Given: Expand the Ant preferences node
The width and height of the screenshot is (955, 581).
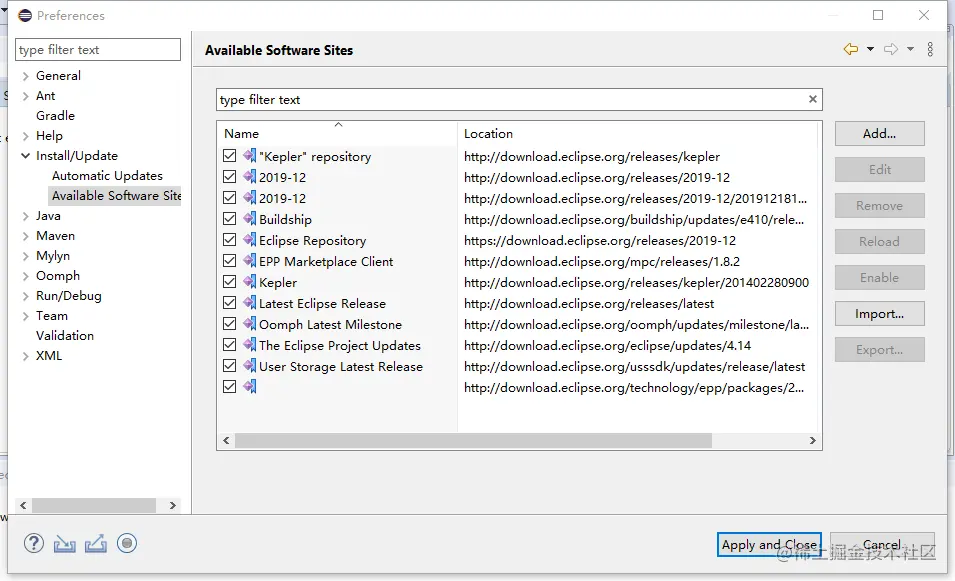Looking at the screenshot, I should pos(26,96).
